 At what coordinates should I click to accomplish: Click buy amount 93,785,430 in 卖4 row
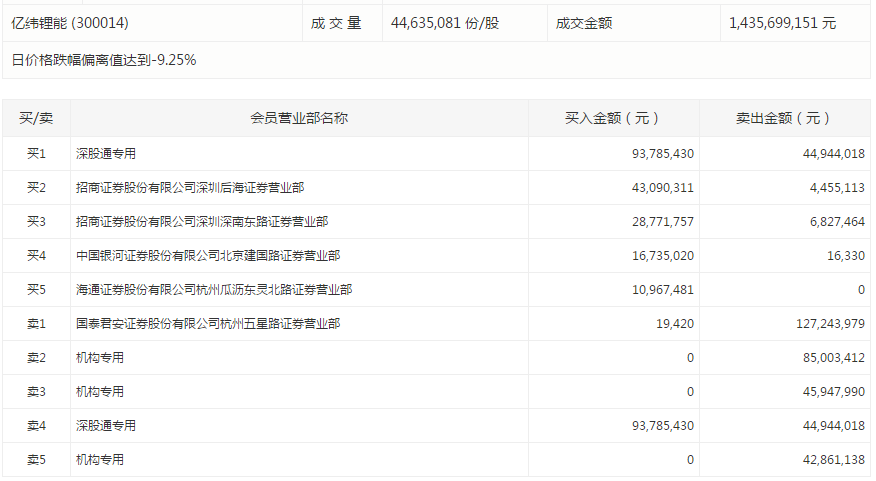663,426
